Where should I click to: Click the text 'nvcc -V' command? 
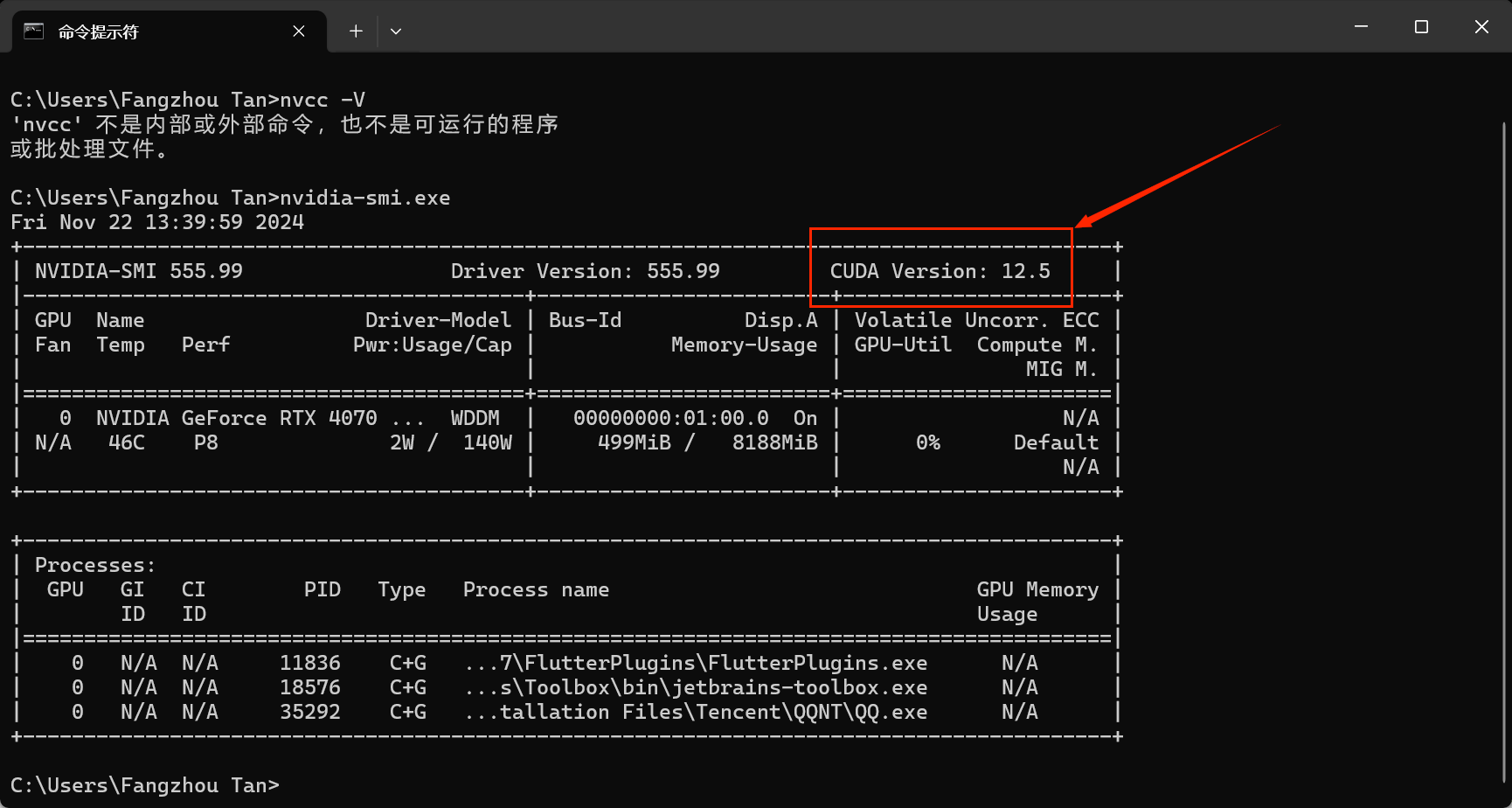(x=323, y=100)
